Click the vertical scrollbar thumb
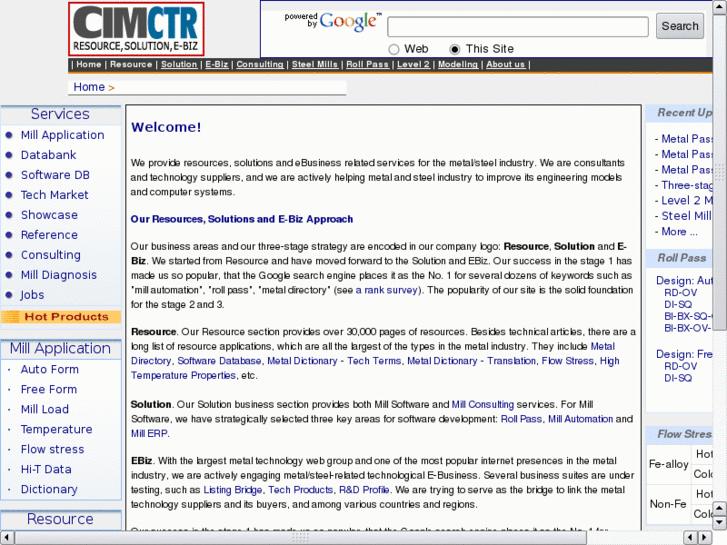Image resolution: width=727 pixels, height=545 pixels. tap(719, 173)
